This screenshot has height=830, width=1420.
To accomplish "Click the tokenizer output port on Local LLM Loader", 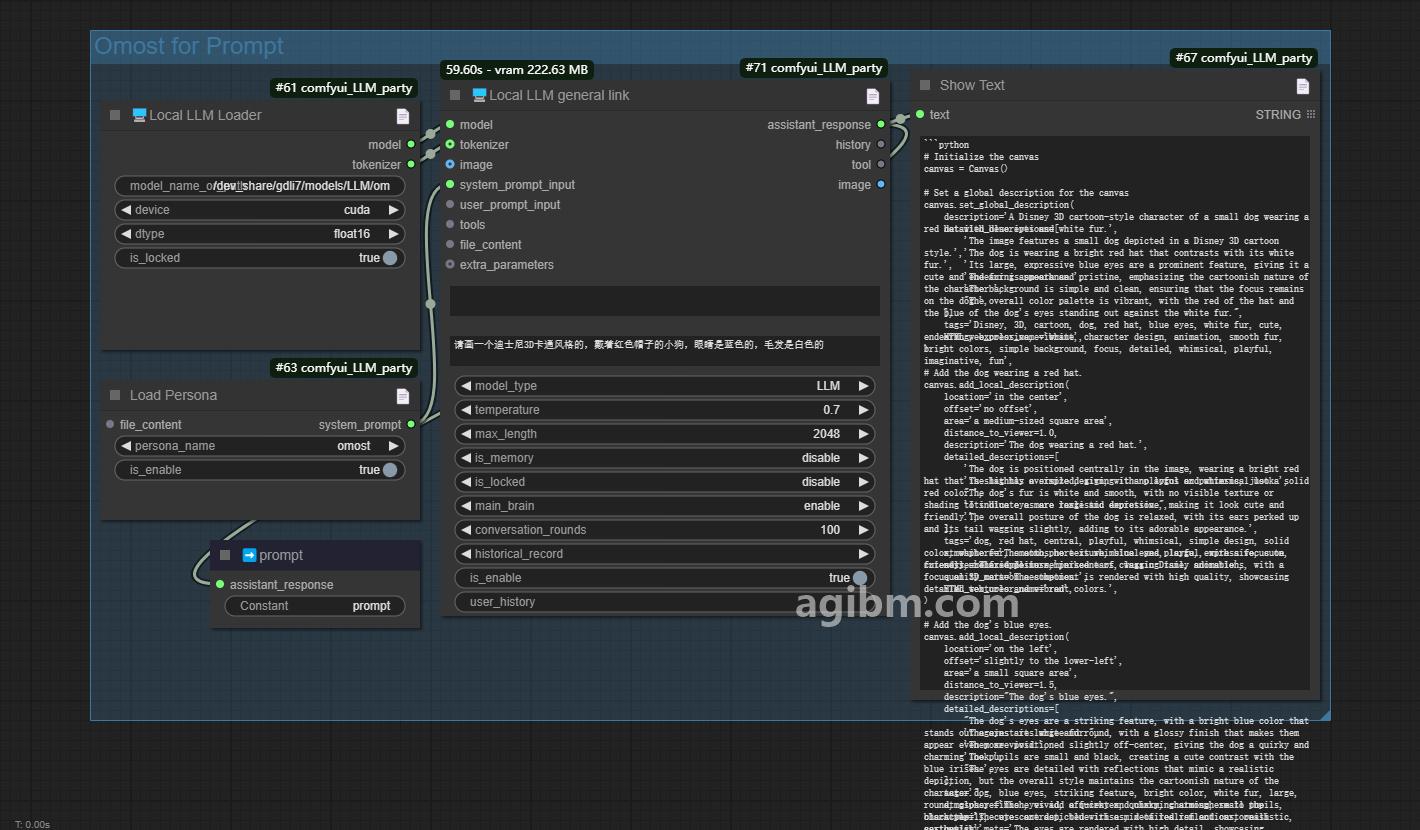I will coord(411,165).
